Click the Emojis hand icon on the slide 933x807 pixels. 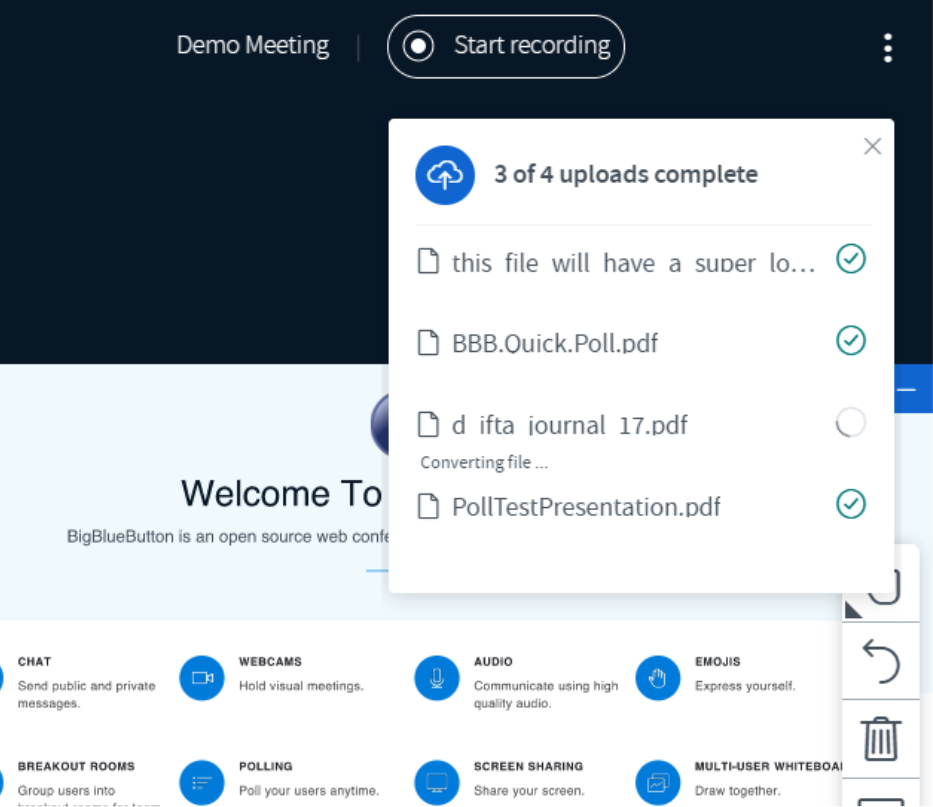[658, 678]
